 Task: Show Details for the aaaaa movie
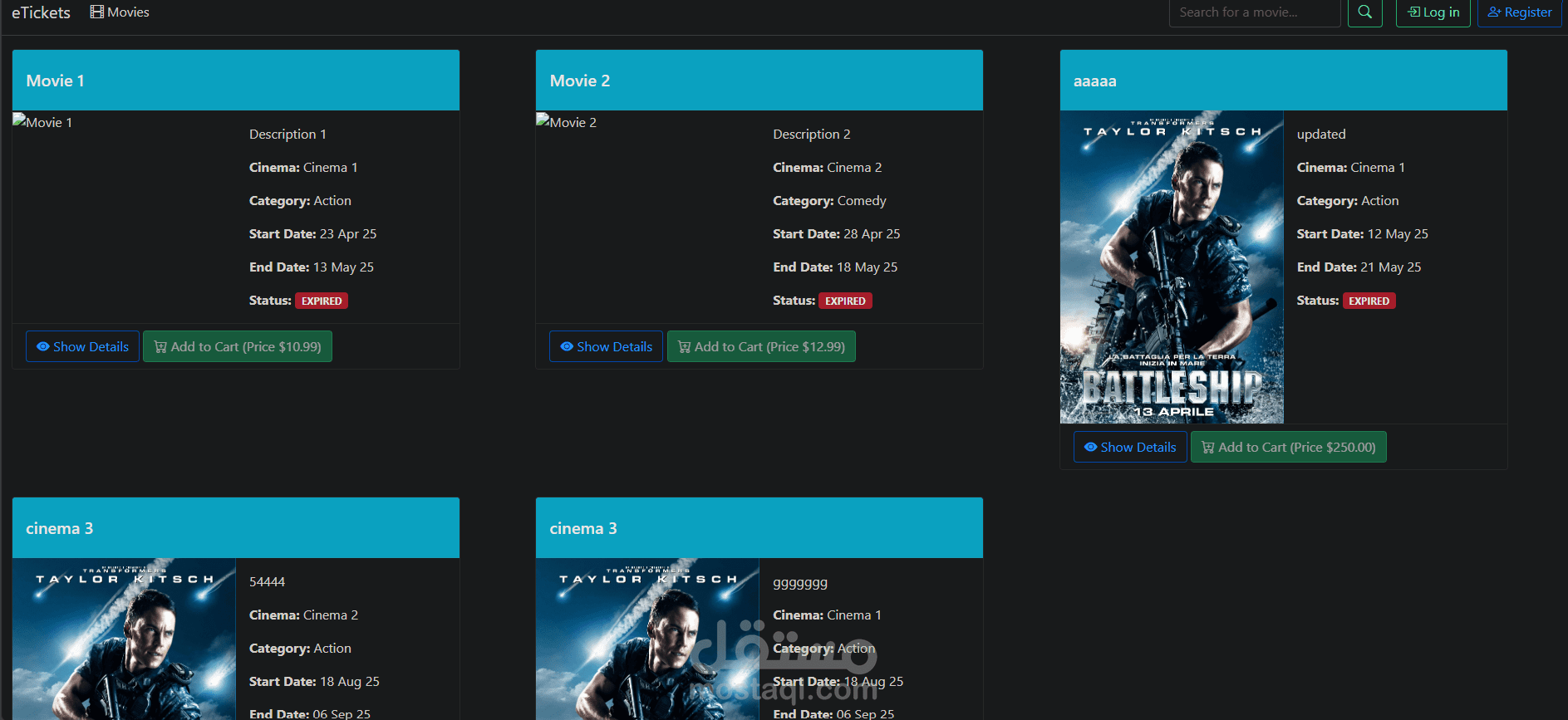[1130, 447]
